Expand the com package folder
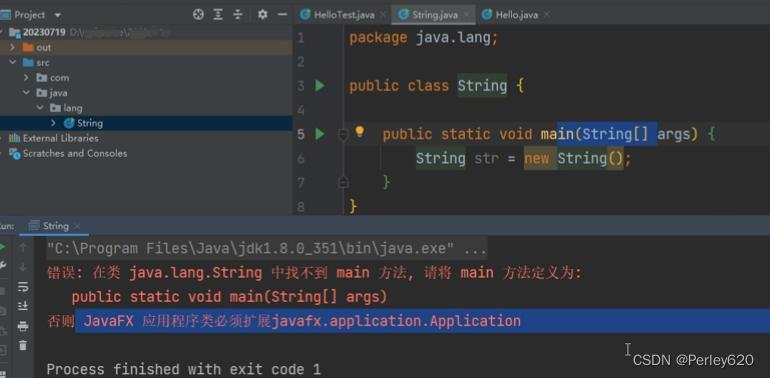Screen dimensions: 770x378 (x=26, y=78)
